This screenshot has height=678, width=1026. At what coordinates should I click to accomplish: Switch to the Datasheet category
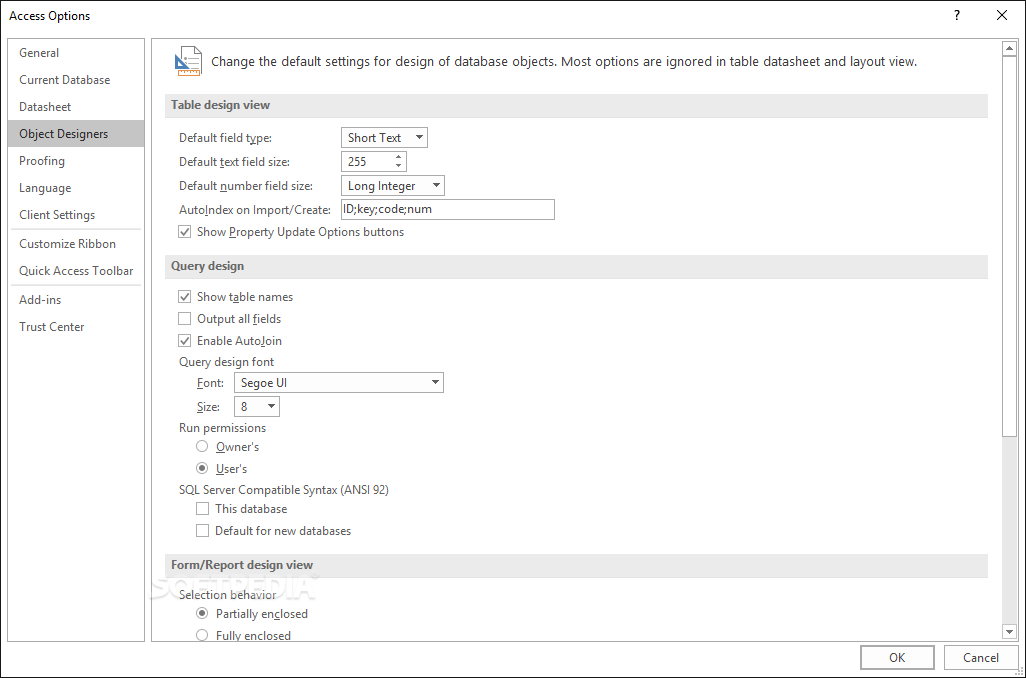[76, 107]
